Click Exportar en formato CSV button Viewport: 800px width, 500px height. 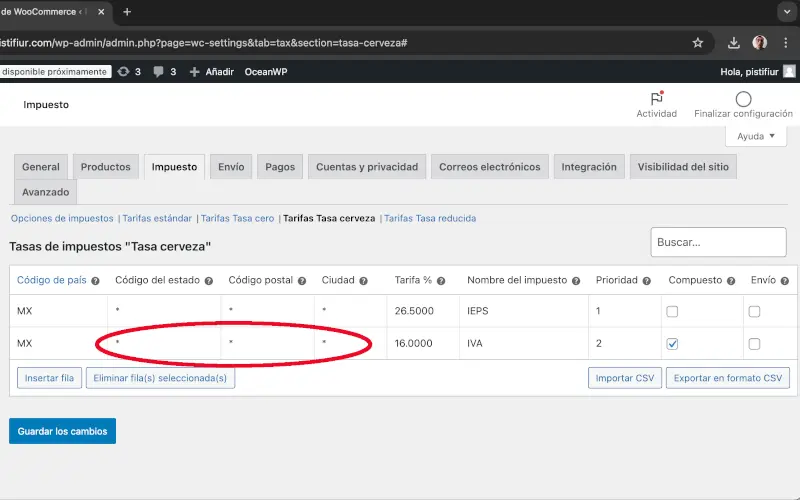pyautogui.click(x=728, y=378)
